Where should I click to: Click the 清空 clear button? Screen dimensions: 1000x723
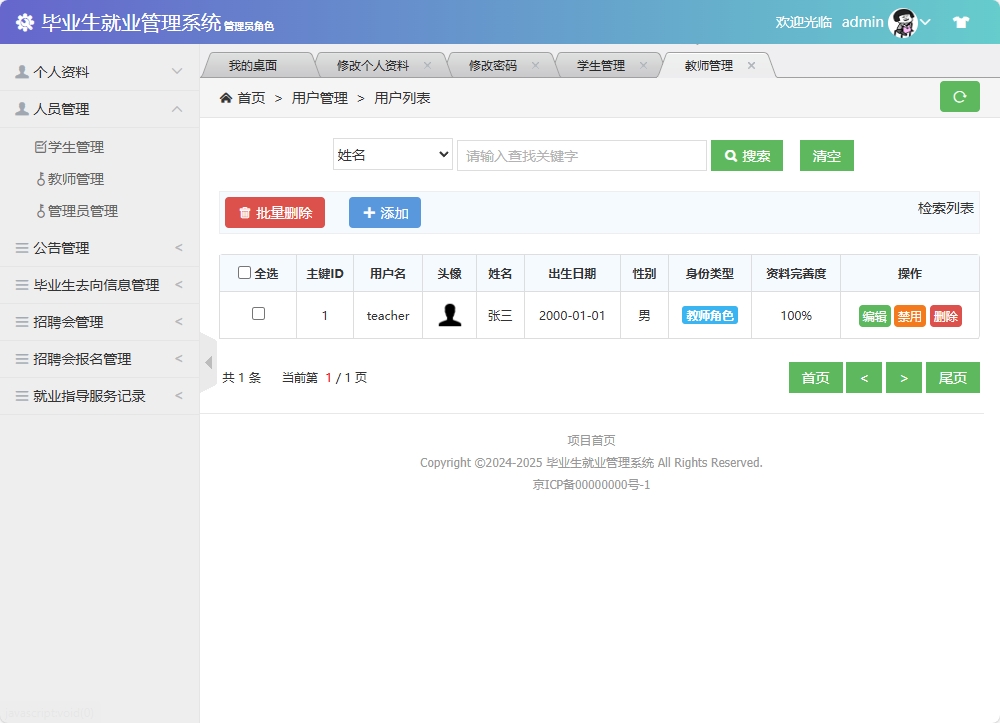826,155
